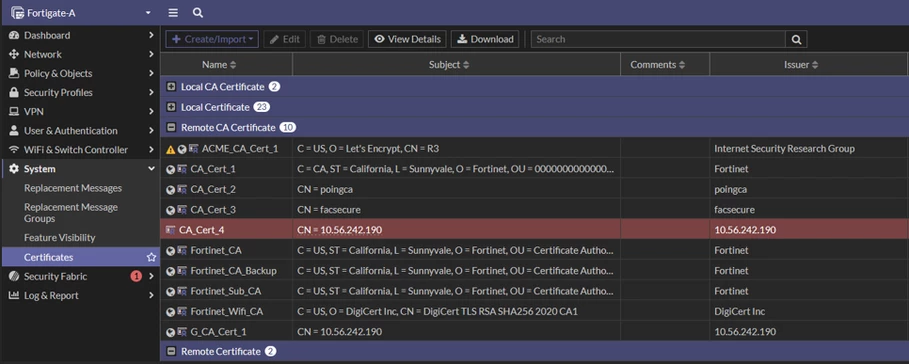
Task: Collapse the System menu chevron
Action: [x=151, y=169]
